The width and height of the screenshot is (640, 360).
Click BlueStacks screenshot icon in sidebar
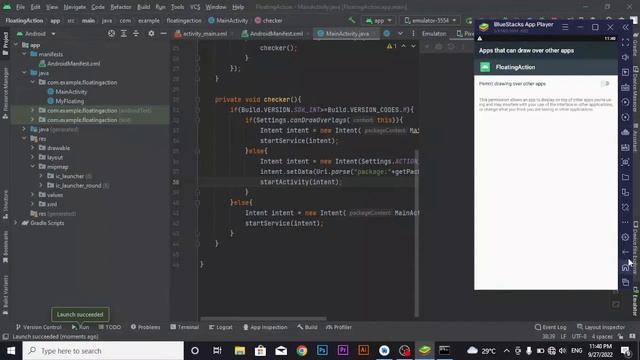tap(625, 162)
